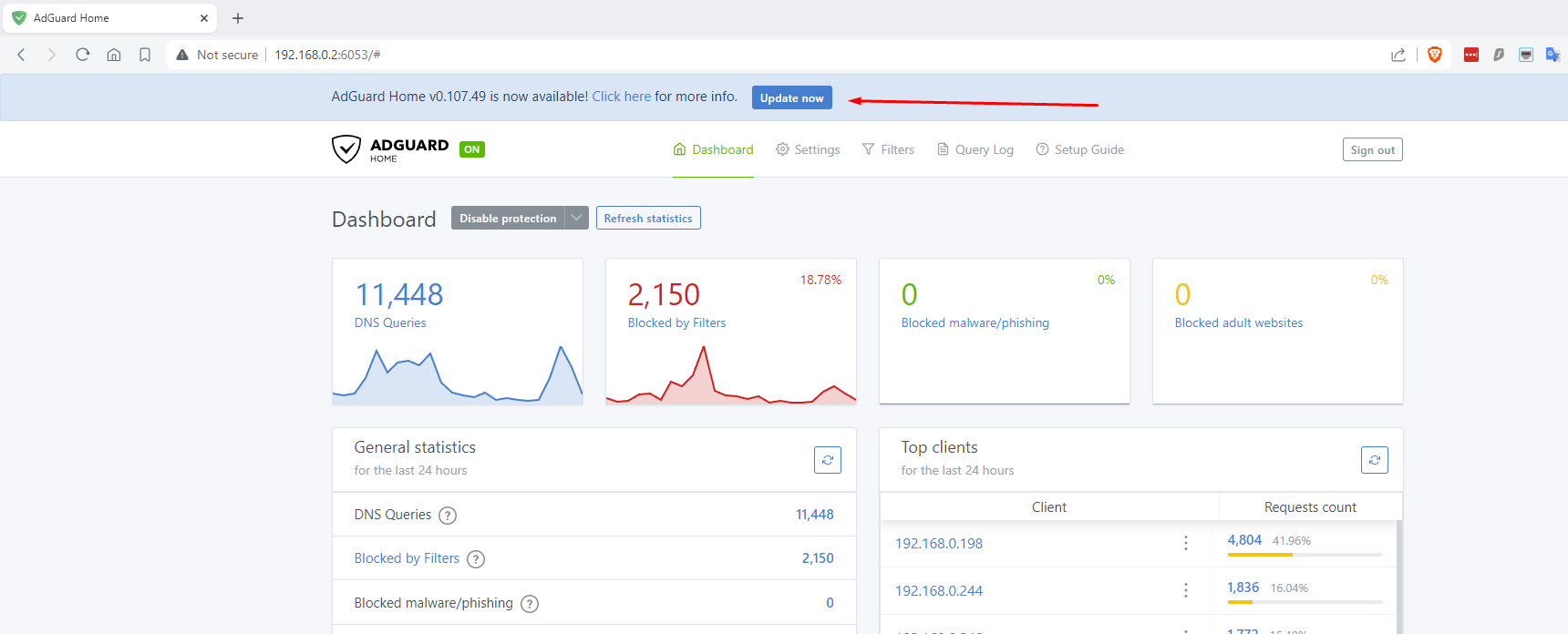Open the Dashboard tab
The image size is (1568, 634).
713,149
